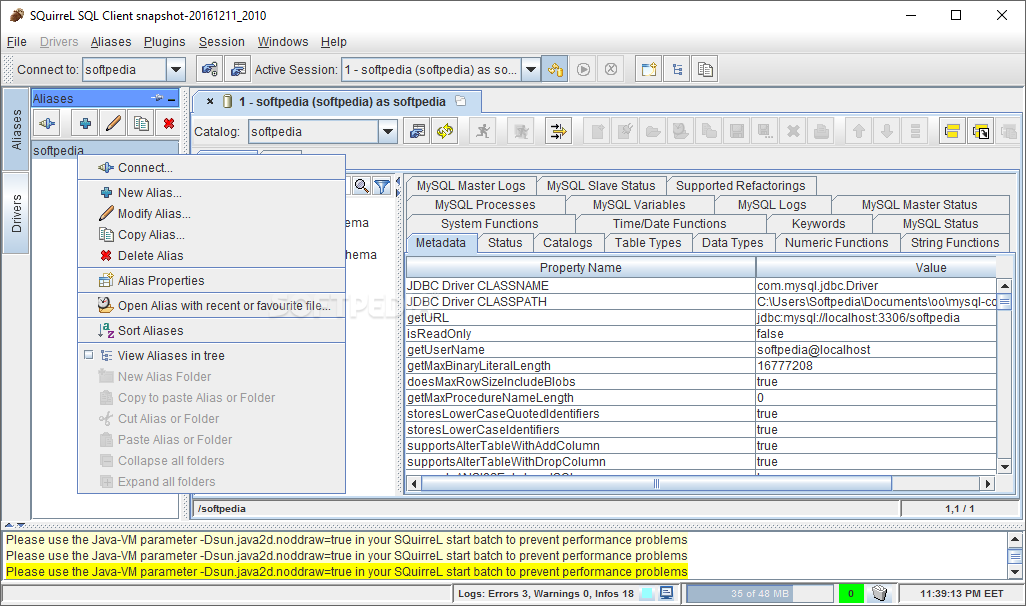Click the new SQL worksheet icon in main toolbar

pyautogui.click(x=648, y=69)
